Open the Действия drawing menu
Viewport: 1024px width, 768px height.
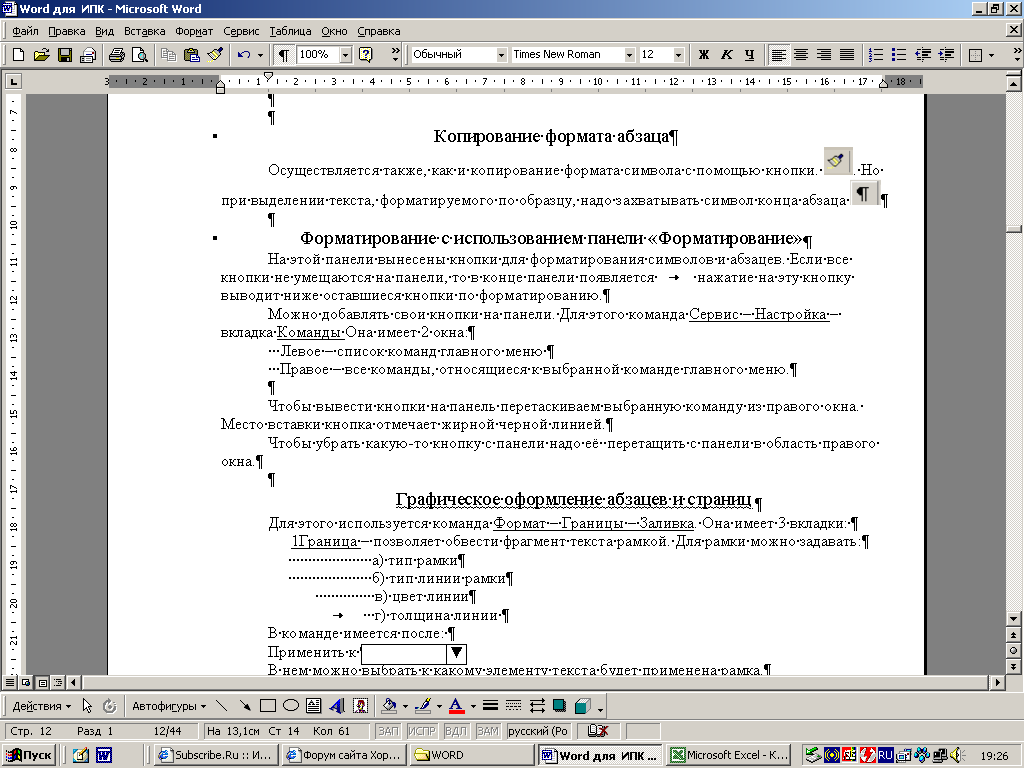42,706
